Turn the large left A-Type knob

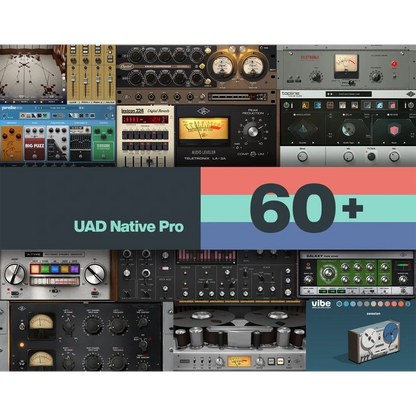click(14, 274)
